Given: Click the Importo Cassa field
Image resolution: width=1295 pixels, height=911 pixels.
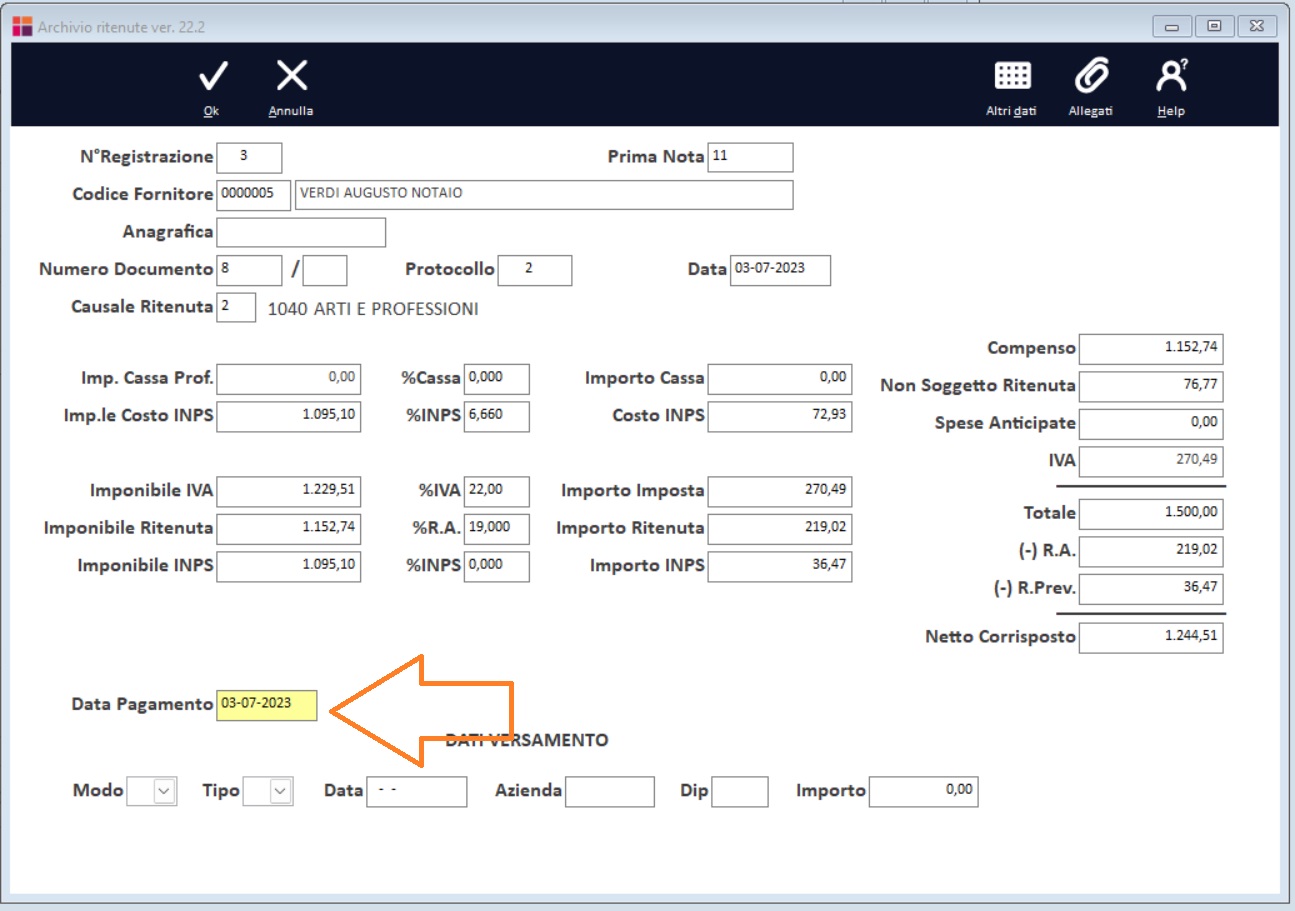Looking at the screenshot, I should pos(780,379).
